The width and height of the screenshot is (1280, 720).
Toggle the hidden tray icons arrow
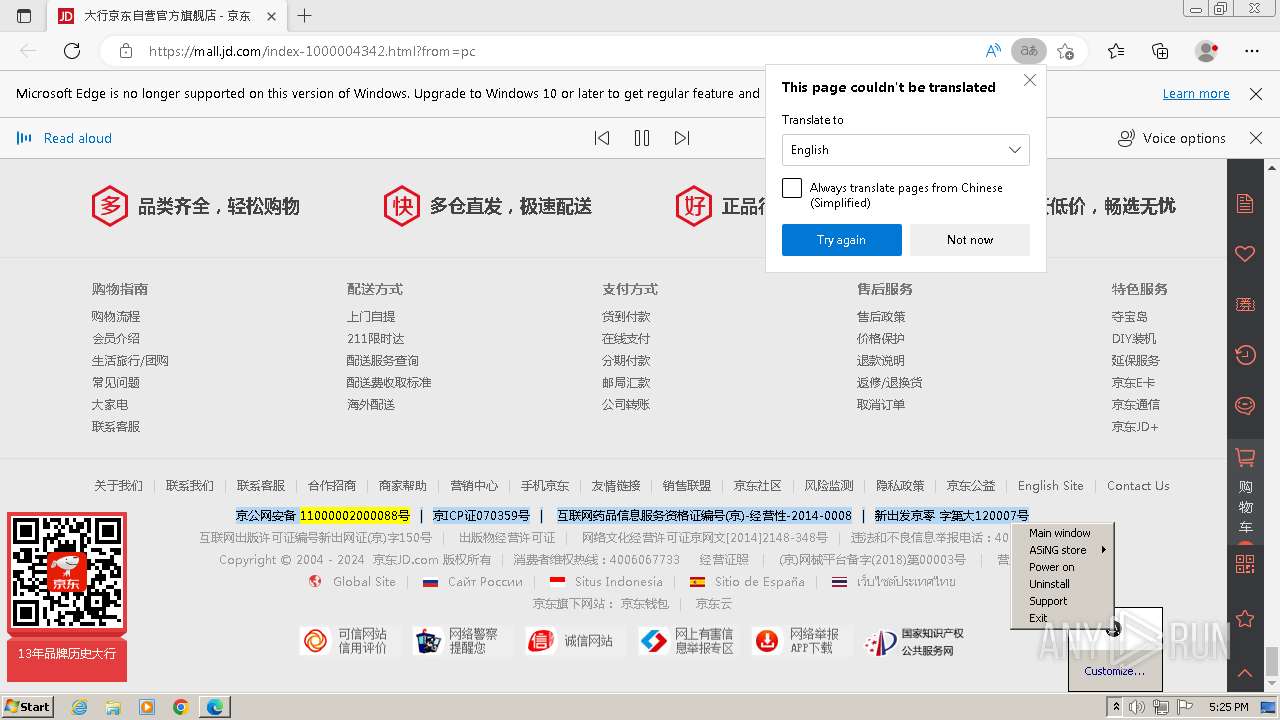[x=1116, y=707]
